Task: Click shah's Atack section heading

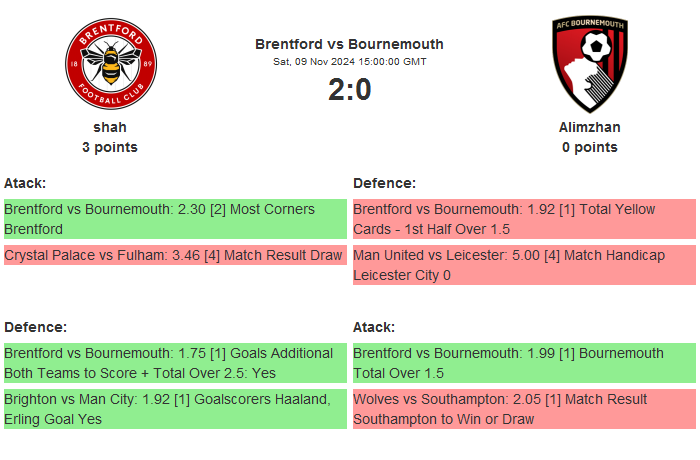Action: click(25, 183)
